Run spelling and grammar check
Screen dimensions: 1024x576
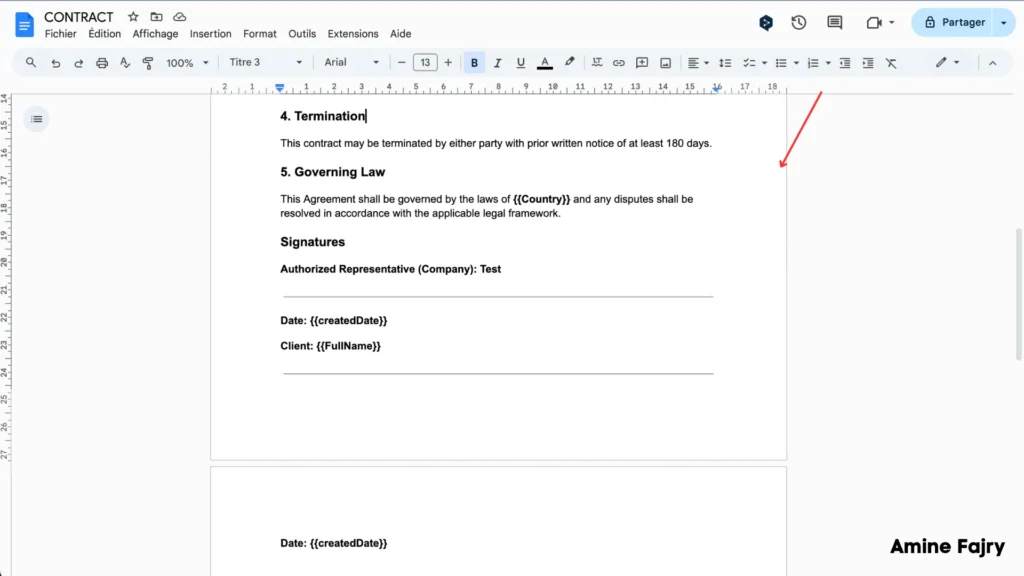pyautogui.click(x=125, y=63)
